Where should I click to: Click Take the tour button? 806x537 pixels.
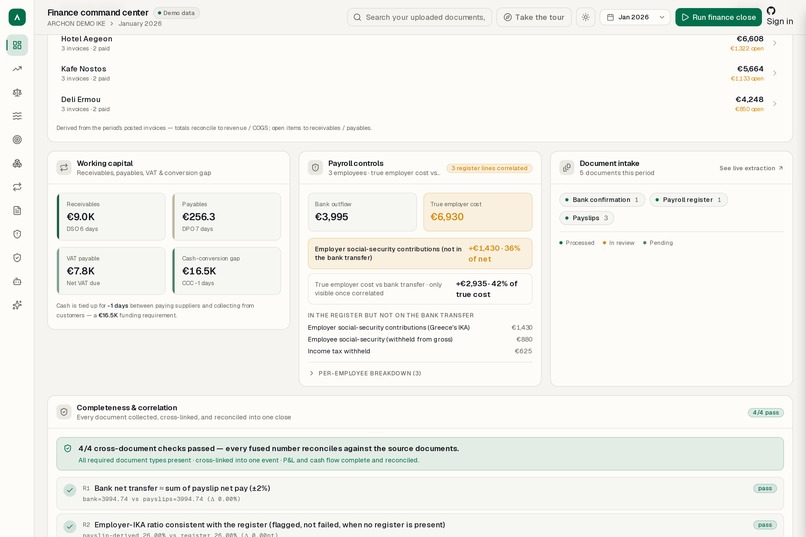534,17
